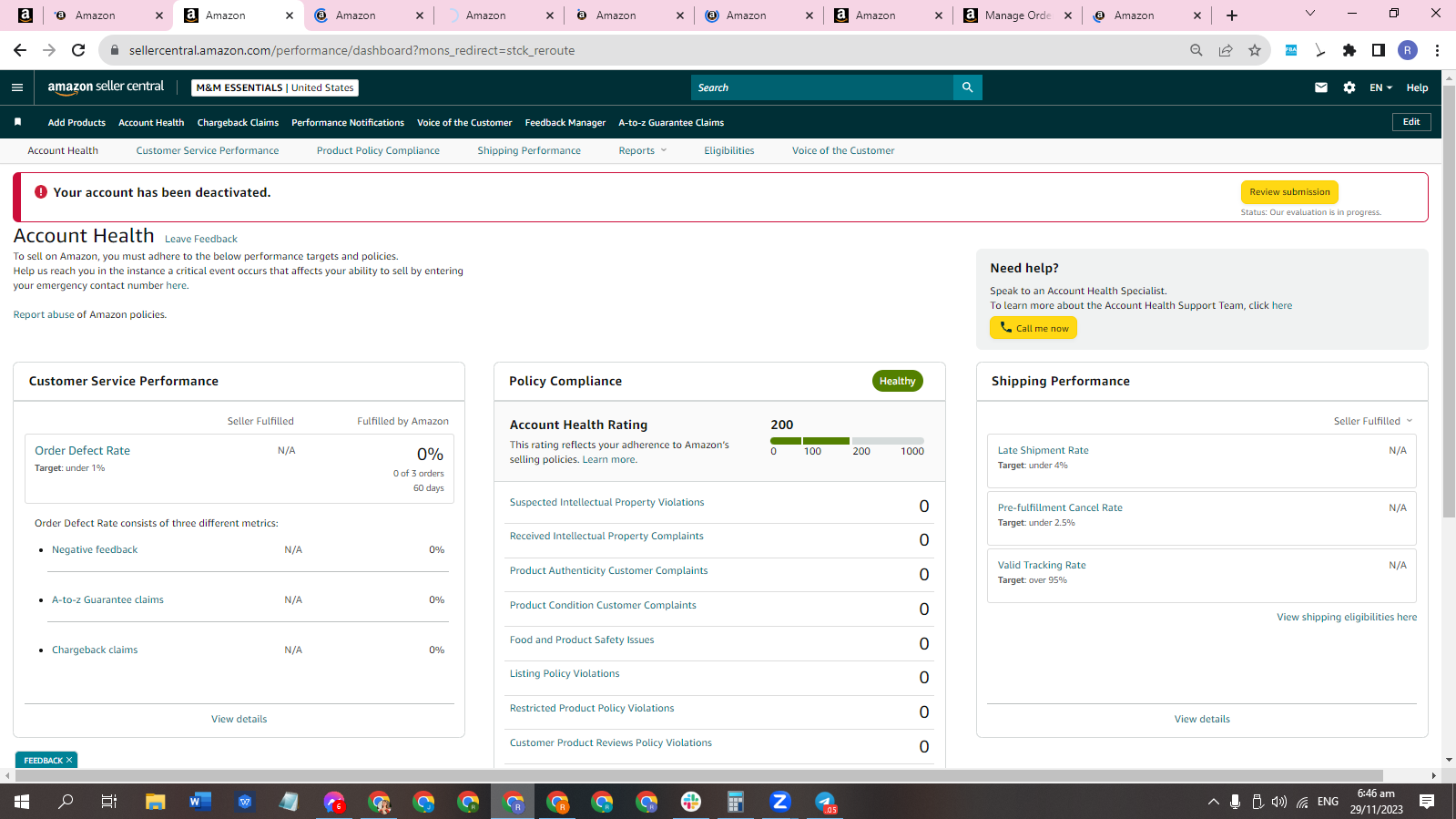The width and height of the screenshot is (1456, 819).
Task: Open a new browser tab
Action: [1231, 15]
